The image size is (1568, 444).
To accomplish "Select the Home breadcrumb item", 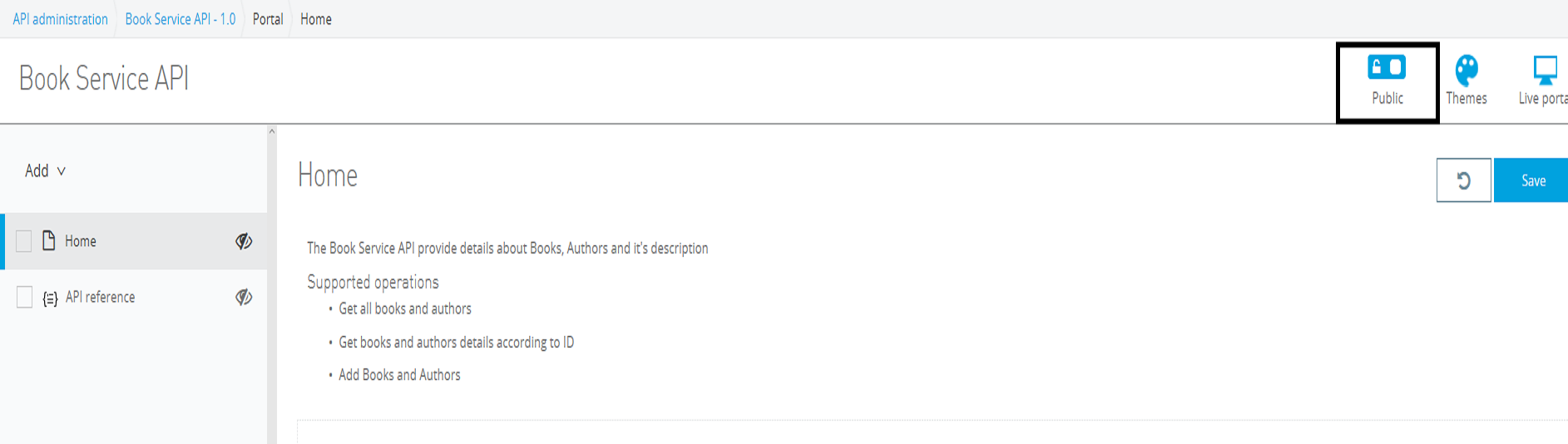I will point(316,19).
